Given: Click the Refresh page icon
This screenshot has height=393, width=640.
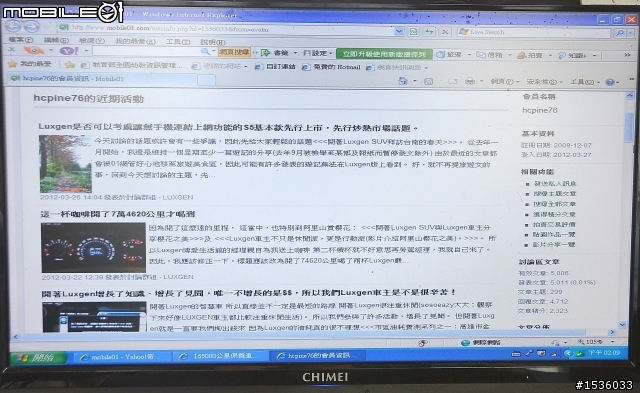Looking at the screenshot, I should (x=429, y=31).
